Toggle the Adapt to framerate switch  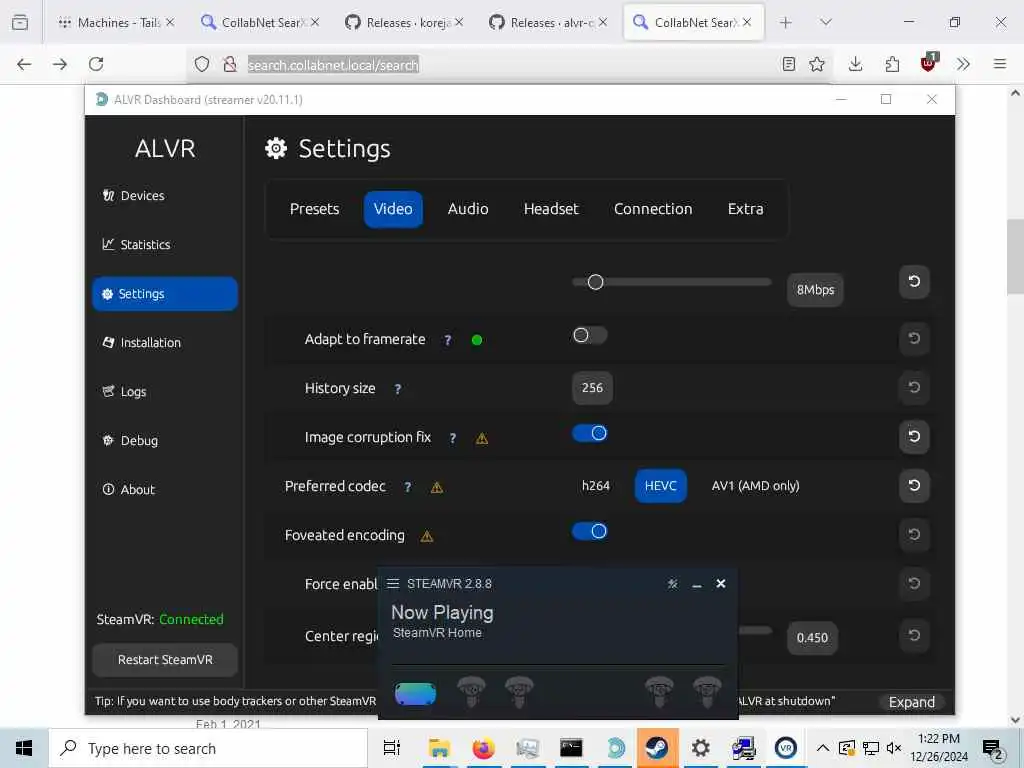point(590,335)
